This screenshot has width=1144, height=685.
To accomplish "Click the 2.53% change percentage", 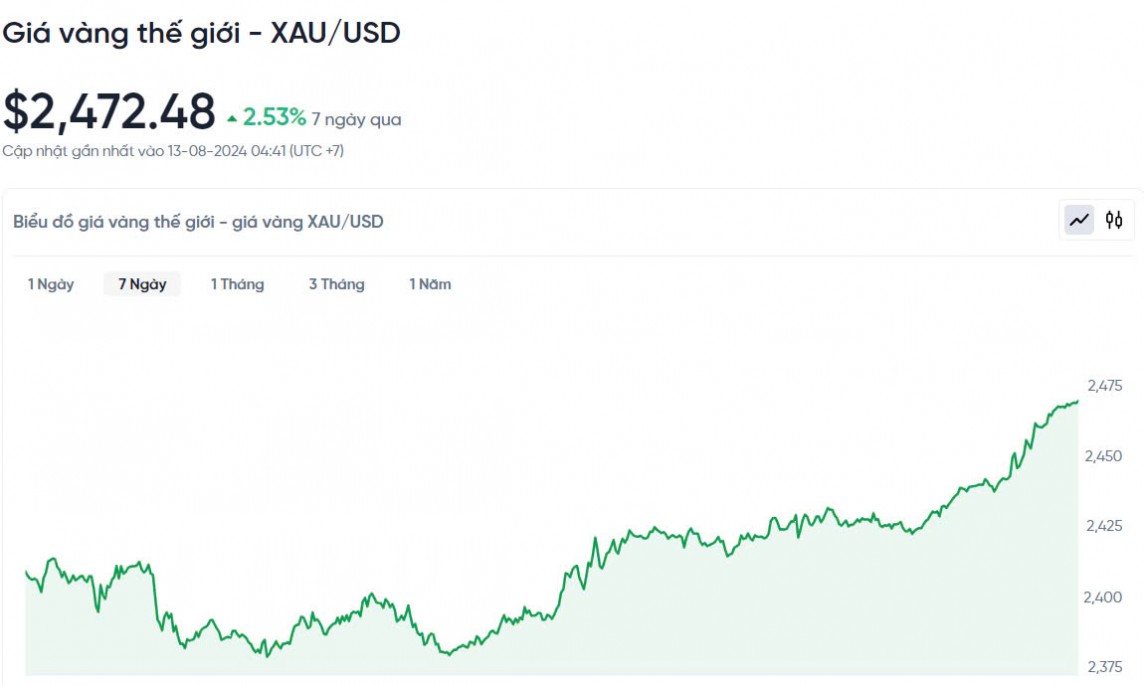I will [274, 118].
